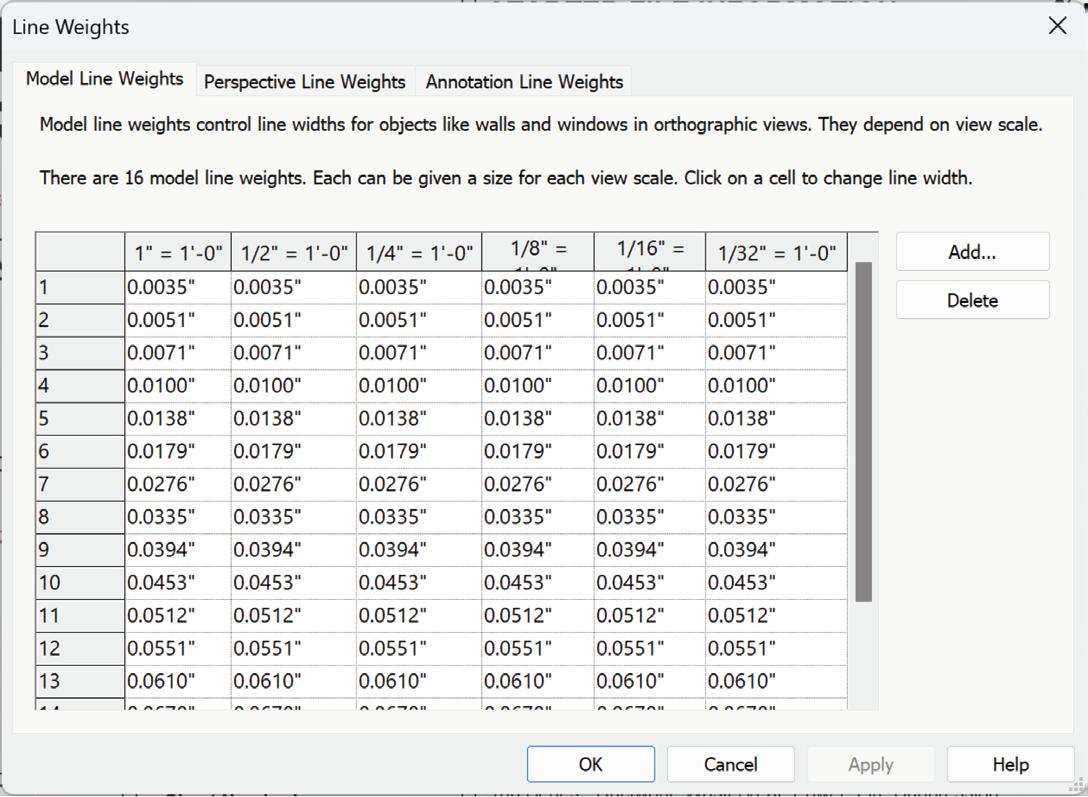This screenshot has width=1088, height=797.
Task: Edit 0.0276" cell in 1/8" column
Action: pyautogui.click(x=538, y=484)
